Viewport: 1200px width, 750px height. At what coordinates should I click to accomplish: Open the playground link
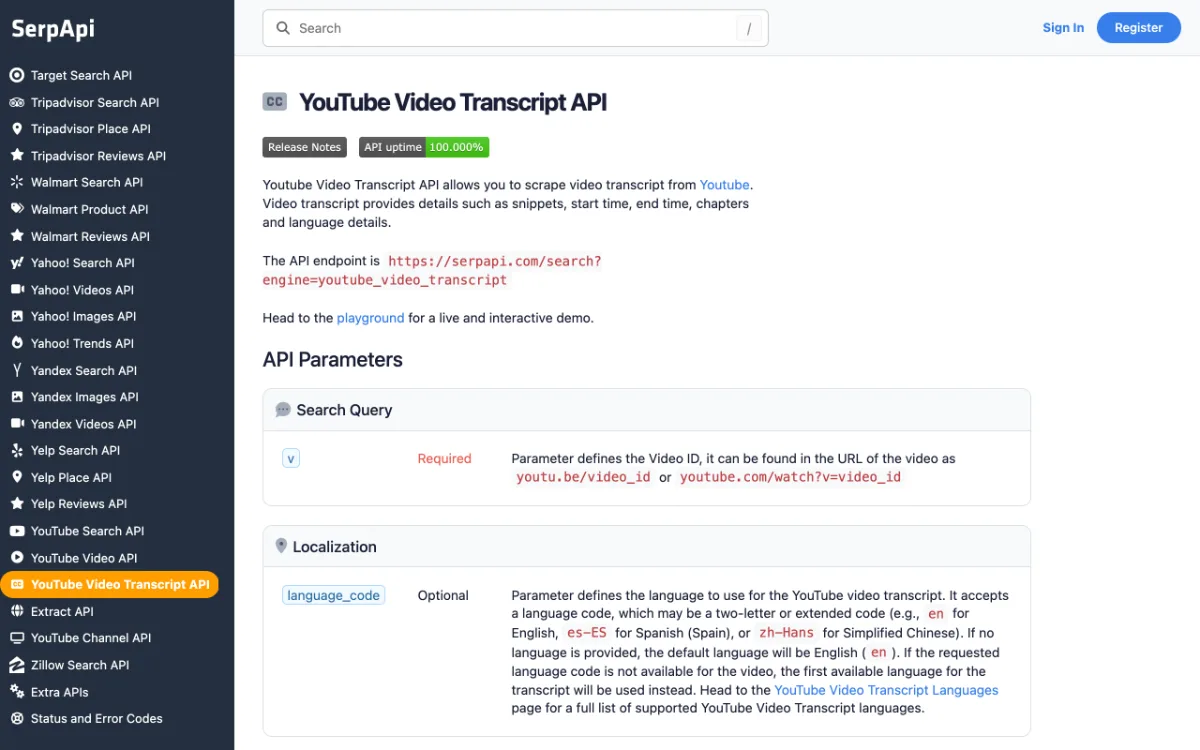tap(370, 318)
